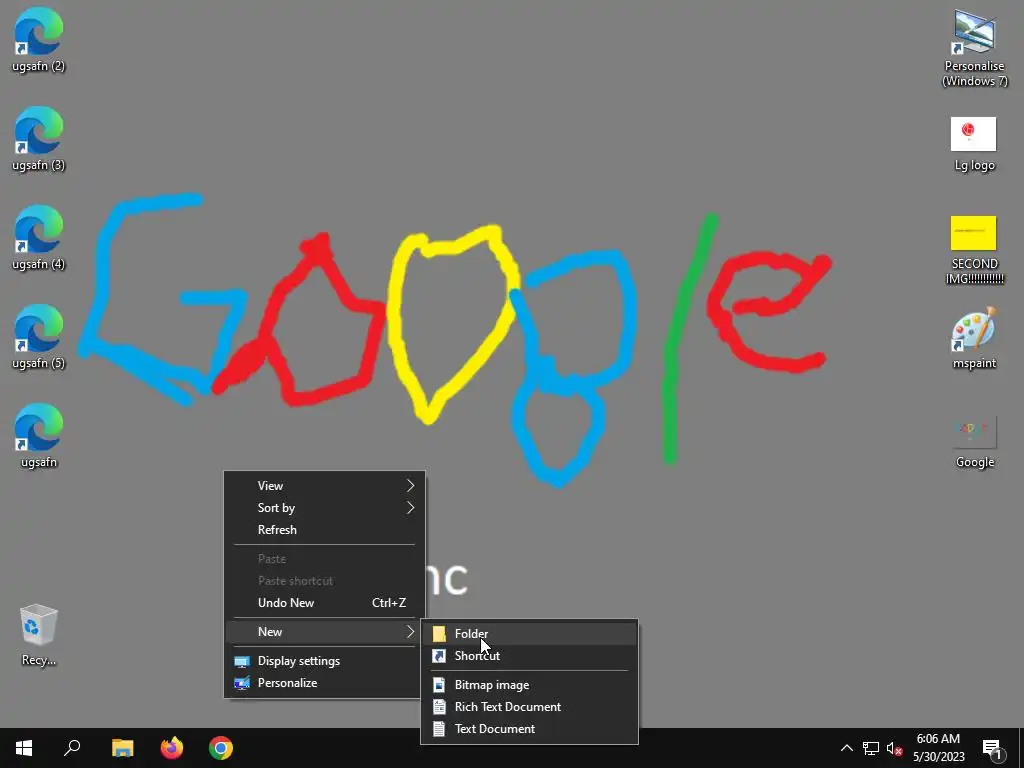Screen dimensions: 1024x768
Task: Select the yellow SECOND IMG file
Action: tap(974, 250)
